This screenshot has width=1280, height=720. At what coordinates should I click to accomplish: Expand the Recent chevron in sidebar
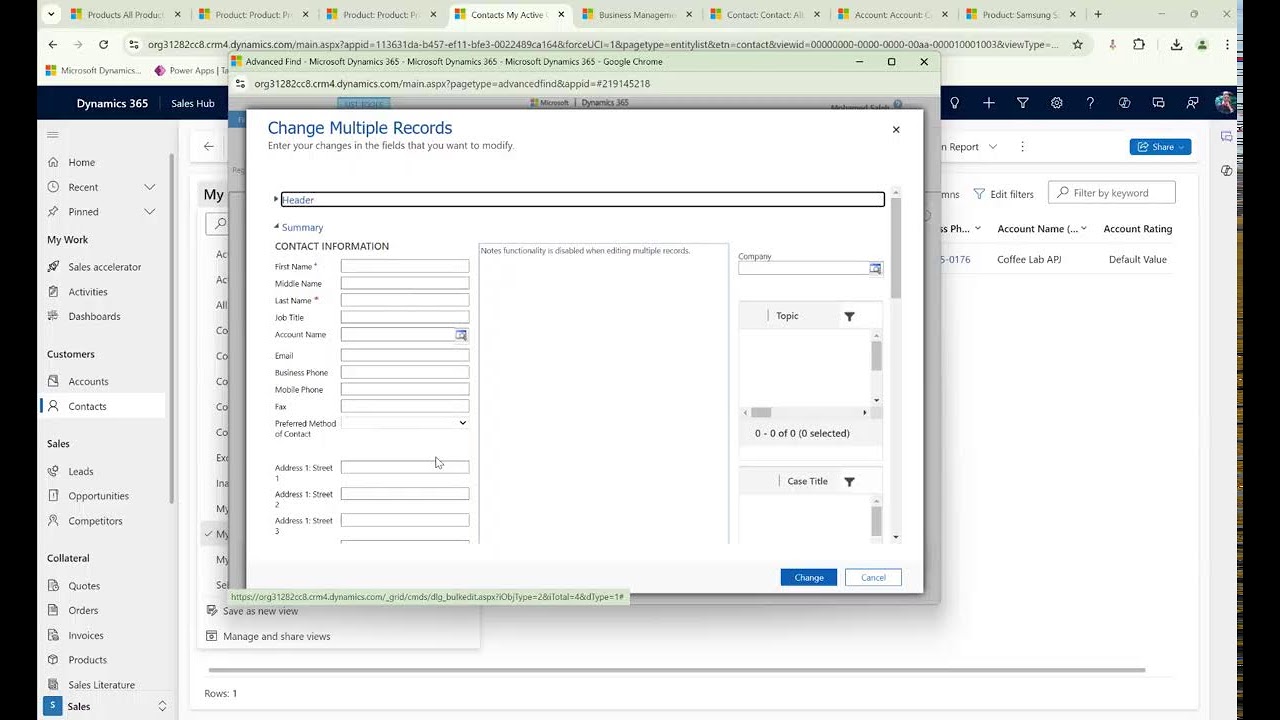click(x=150, y=187)
